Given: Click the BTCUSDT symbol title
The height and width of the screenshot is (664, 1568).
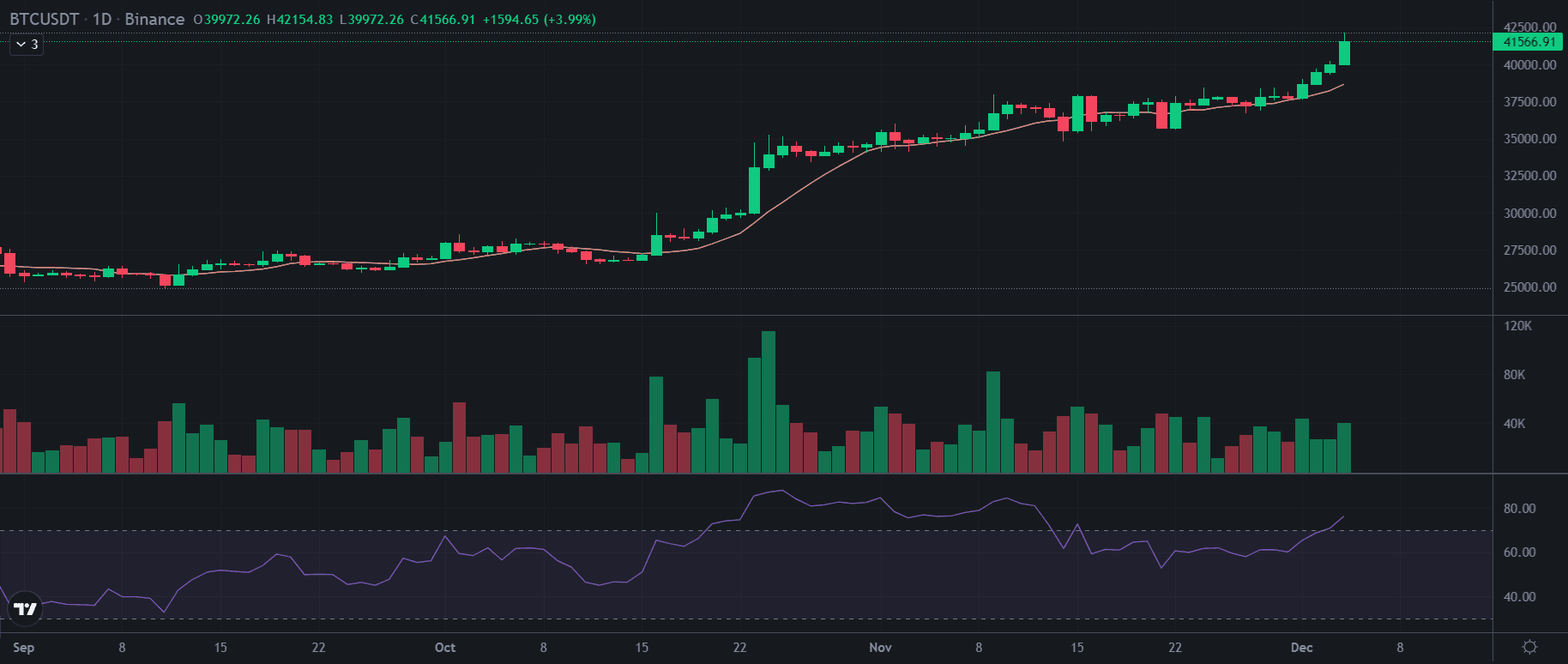Looking at the screenshot, I should pyautogui.click(x=45, y=19).
